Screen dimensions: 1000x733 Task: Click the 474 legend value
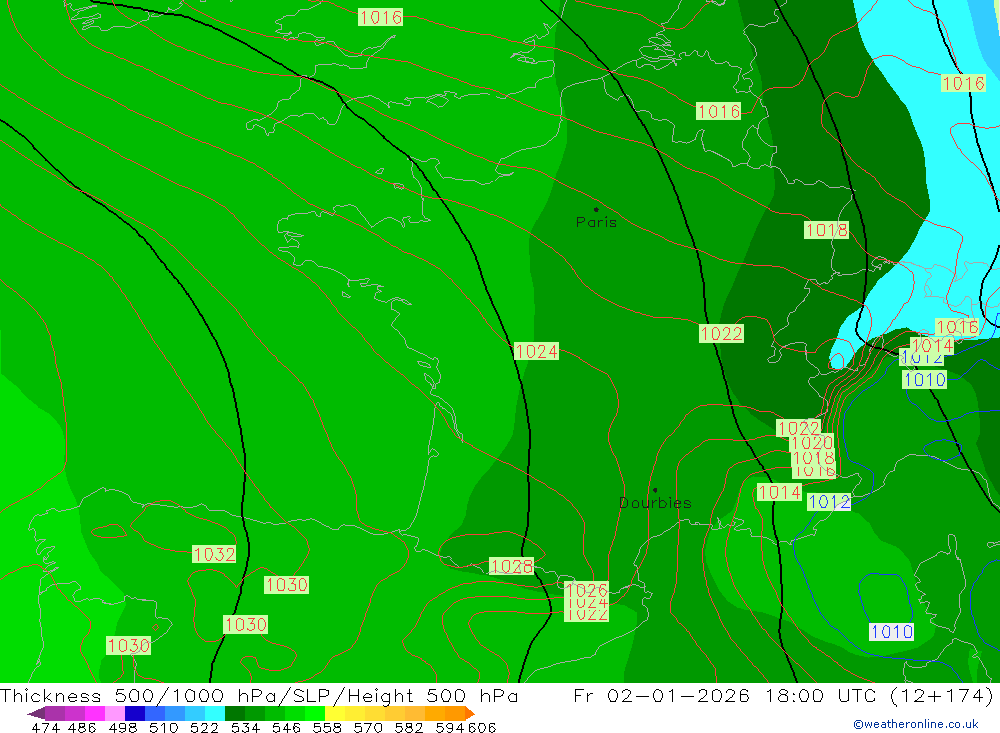pos(45,728)
